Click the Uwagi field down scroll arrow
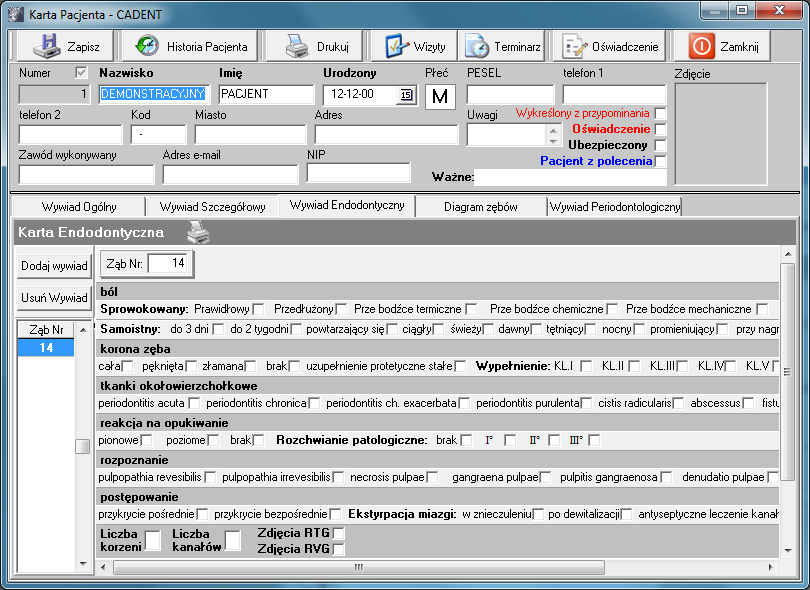 click(553, 140)
